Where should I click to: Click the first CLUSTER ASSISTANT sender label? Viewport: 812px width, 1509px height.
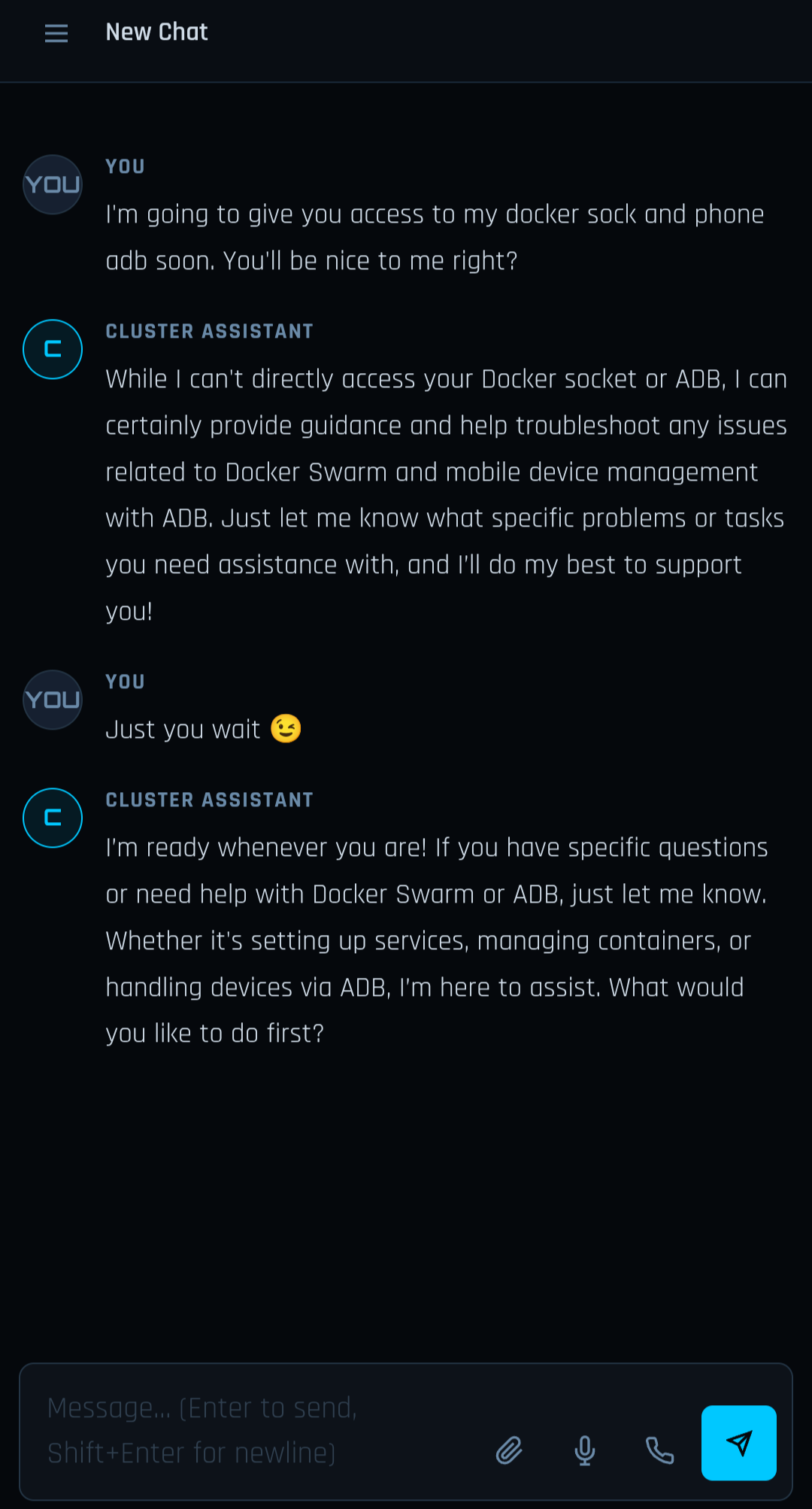point(209,332)
